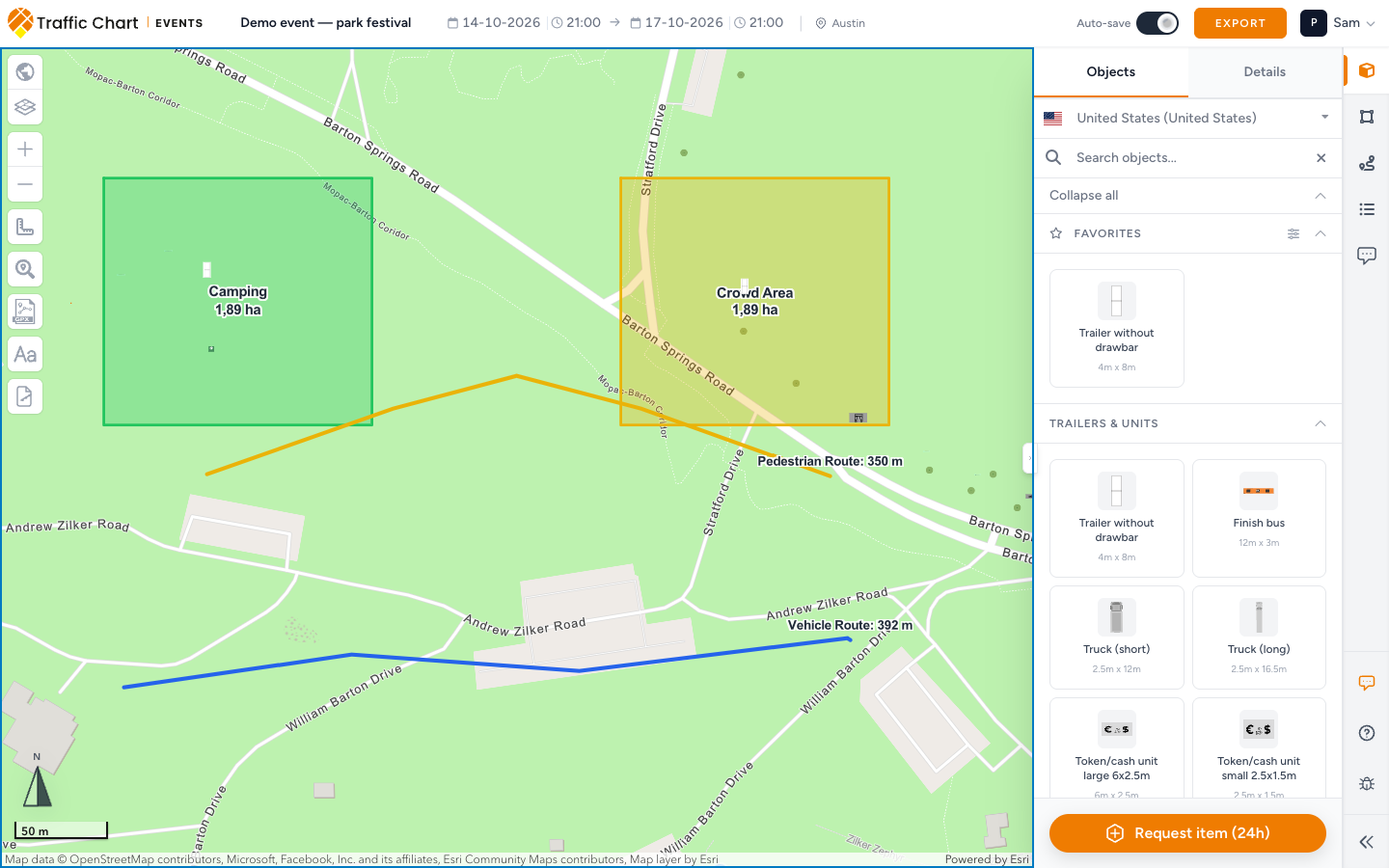Zoom in on the map
This screenshot has width=1389, height=868.
click(x=25, y=149)
